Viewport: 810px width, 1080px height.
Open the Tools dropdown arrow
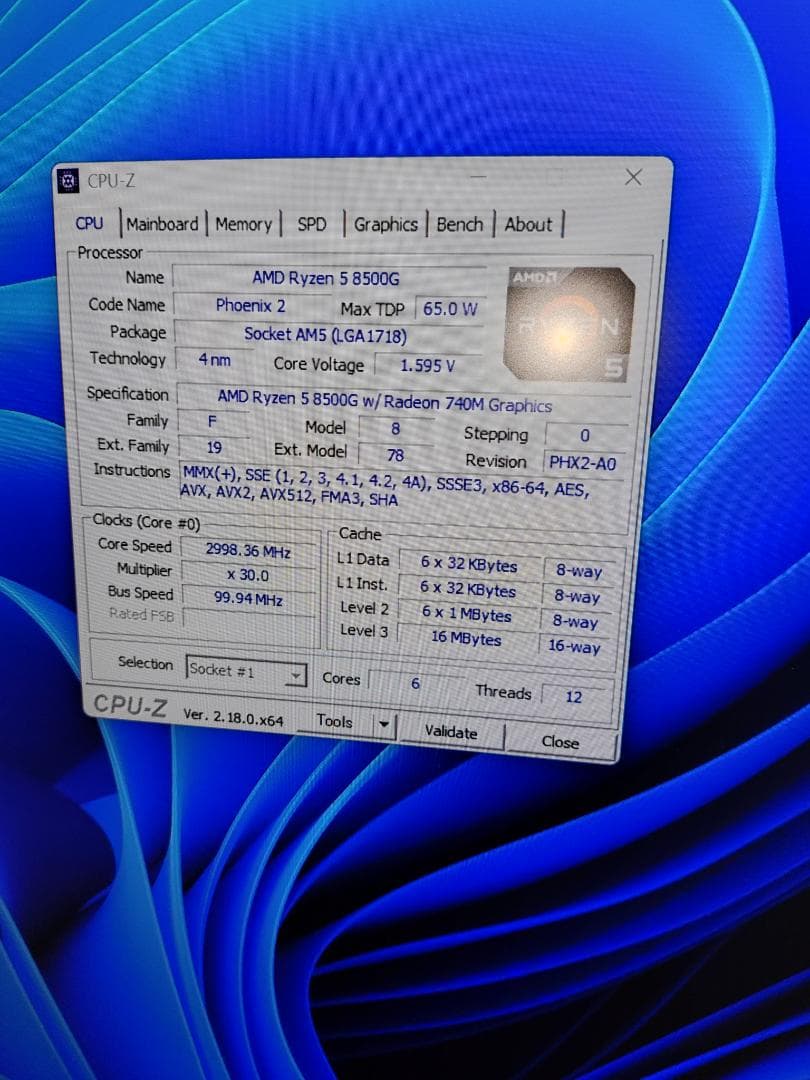pos(384,725)
